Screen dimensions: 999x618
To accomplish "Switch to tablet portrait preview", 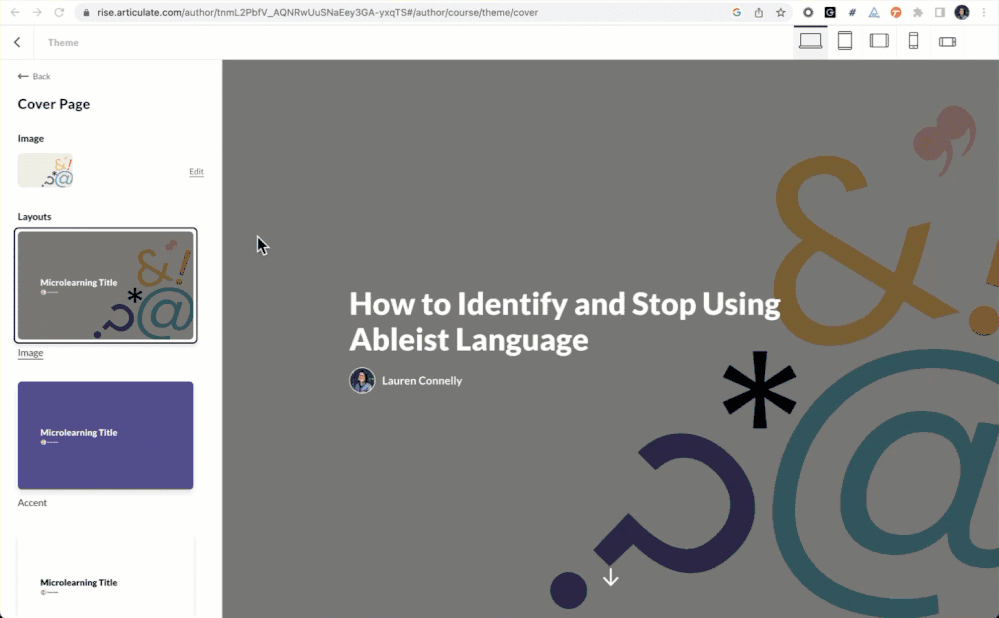I will tap(845, 41).
